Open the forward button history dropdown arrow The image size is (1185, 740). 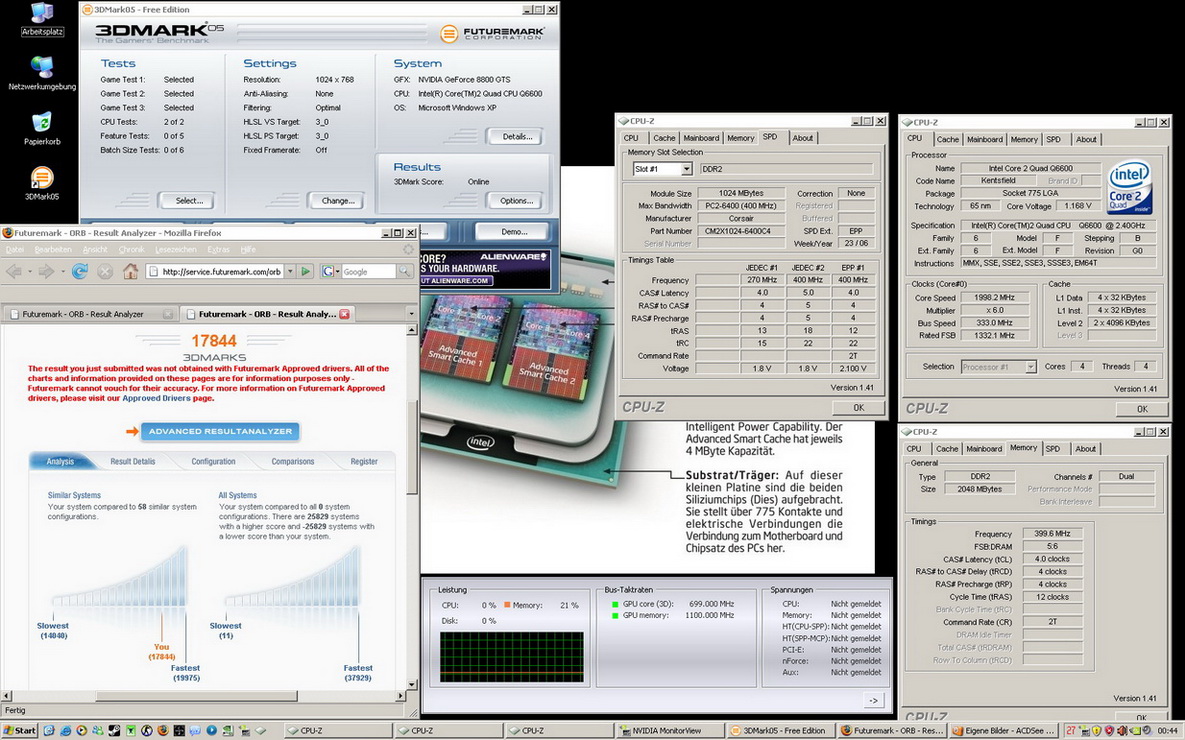click(61, 271)
